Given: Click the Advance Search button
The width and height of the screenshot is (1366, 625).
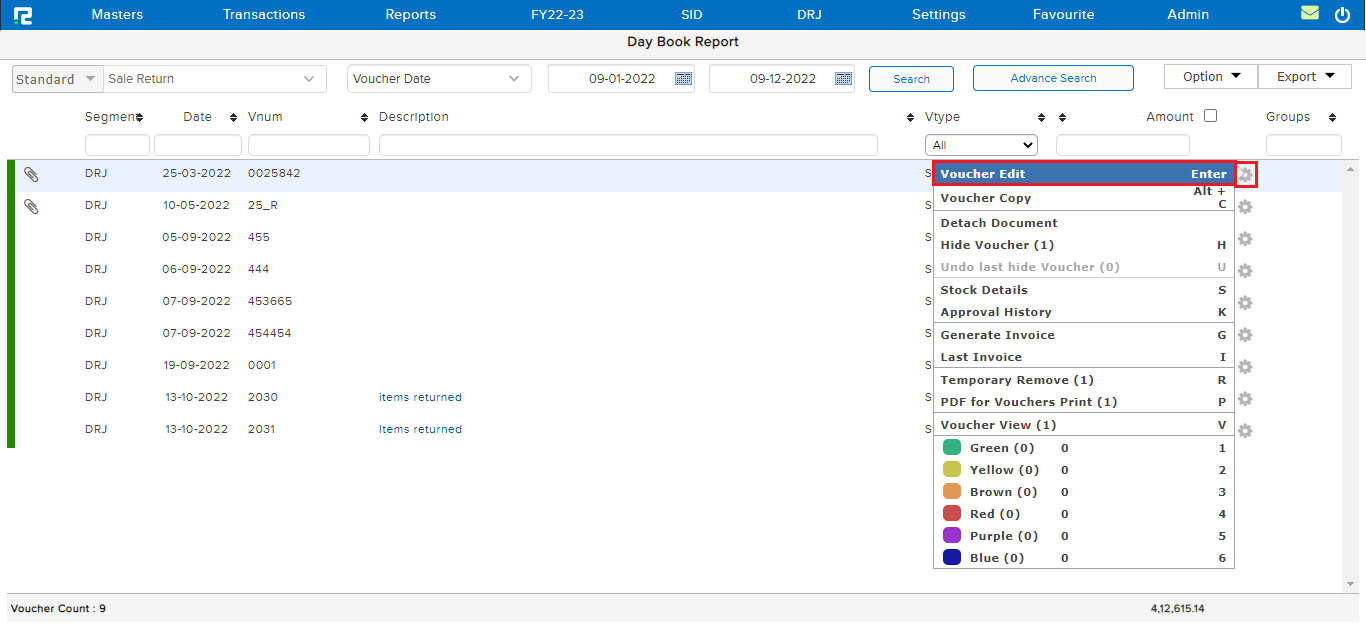Looking at the screenshot, I should 1052,78.
